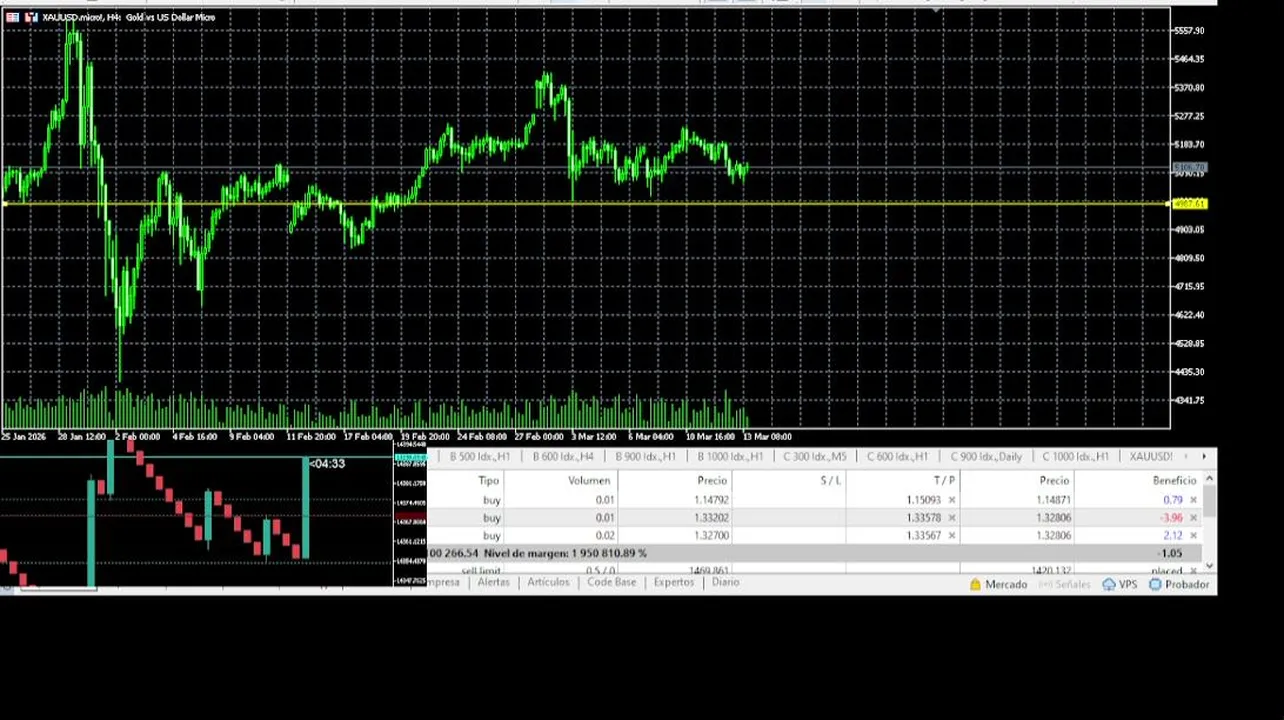The height and width of the screenshot is (720, 1284).
Task: Select the 0.02 volume cell
Action: (605, 536)
